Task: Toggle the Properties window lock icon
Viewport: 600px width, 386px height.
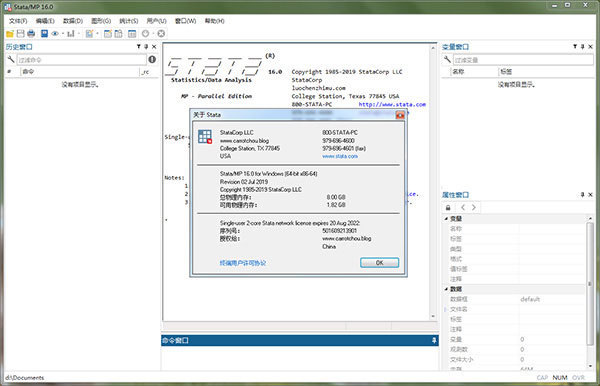Action: (448, 207)
